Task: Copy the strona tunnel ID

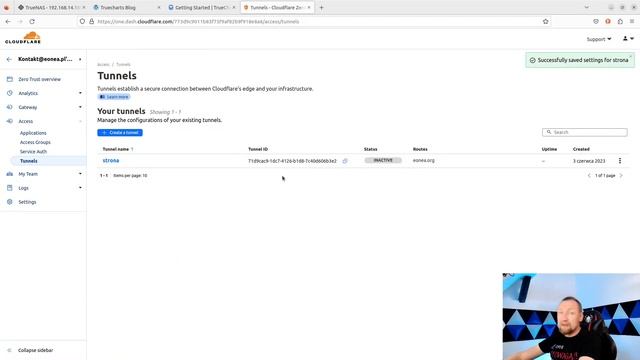Action: [345, 161]
